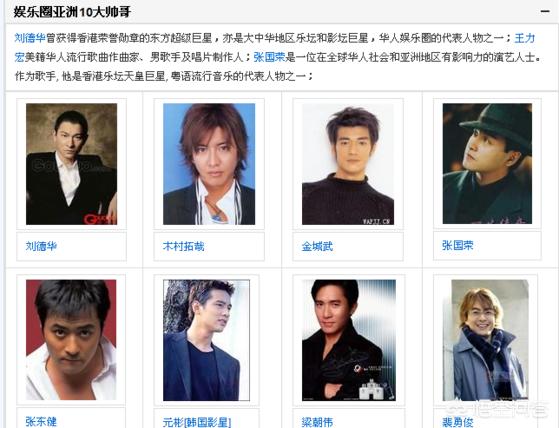This screenshot has height=428, width=559.
Task: Click the 元彬 photo thumbnail
Action: coord(206,340)
